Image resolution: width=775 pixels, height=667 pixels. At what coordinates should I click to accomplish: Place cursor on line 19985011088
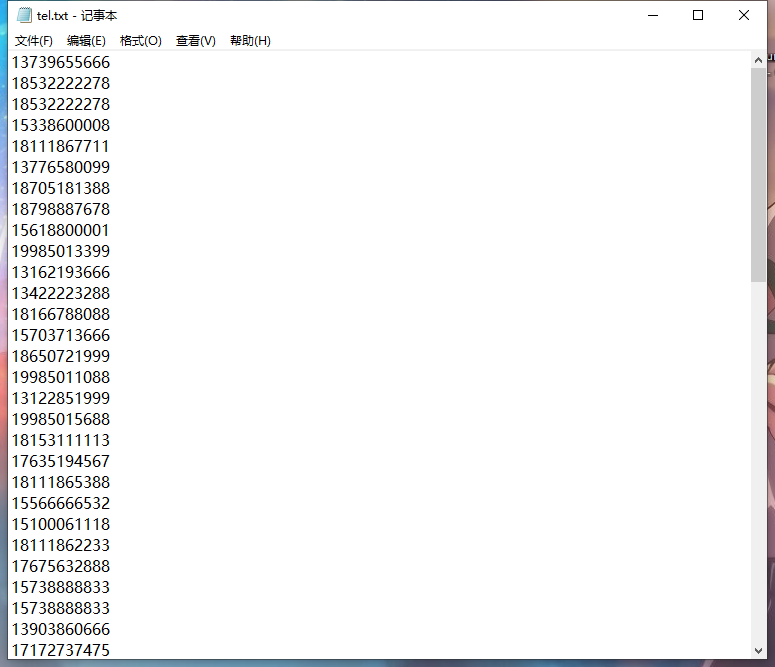click(x=61, y=378)
